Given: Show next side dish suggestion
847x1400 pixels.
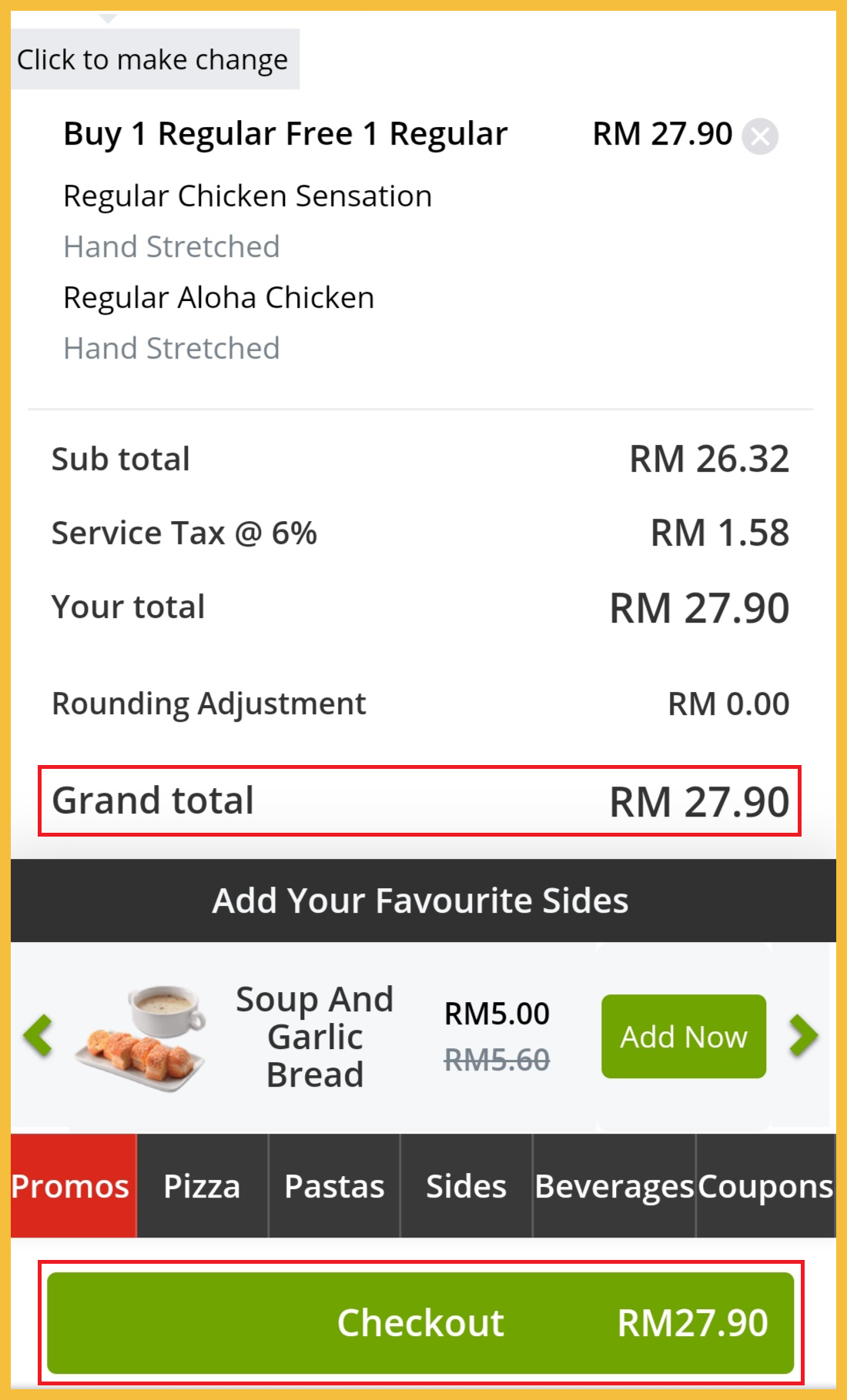Looking at the screenshot, I should click(x=803, y=1035).
